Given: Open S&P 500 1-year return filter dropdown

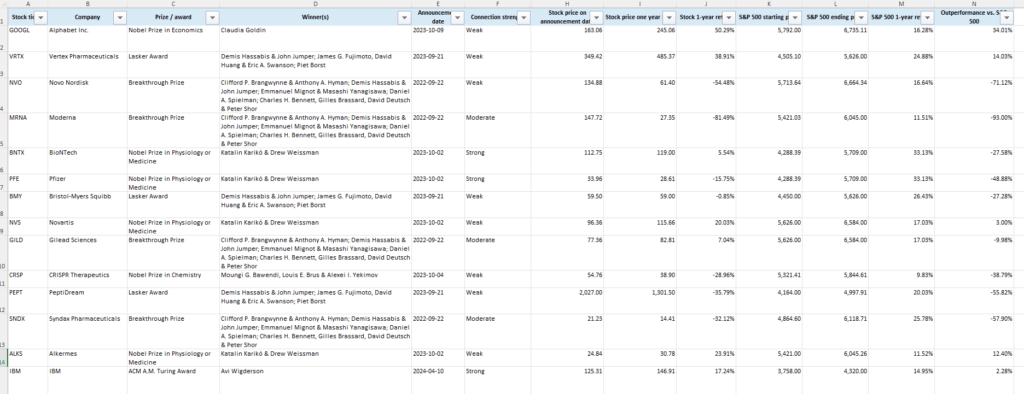Looking at the screenshot, I should (x=927, y=18).
